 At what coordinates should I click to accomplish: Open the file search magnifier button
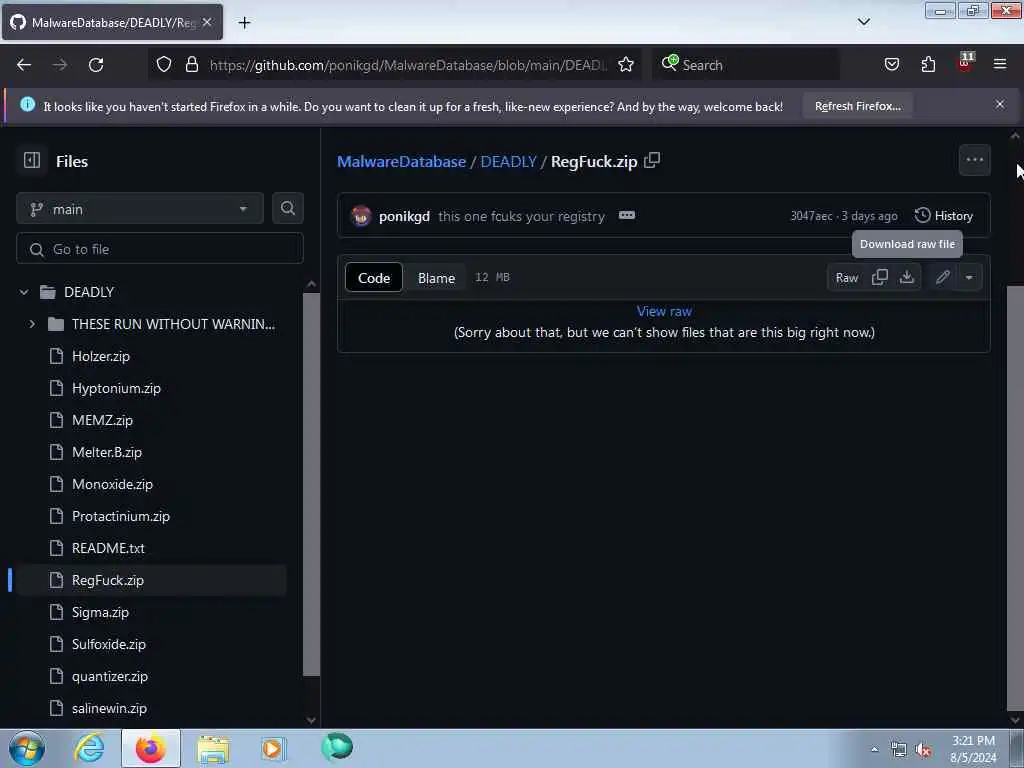(x=287, y=208)
